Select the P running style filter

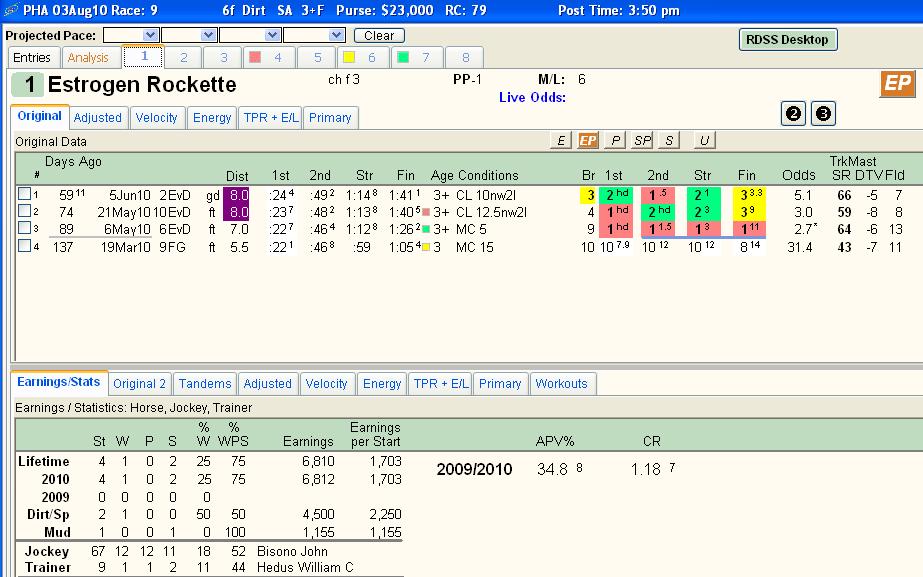(615, 140)
